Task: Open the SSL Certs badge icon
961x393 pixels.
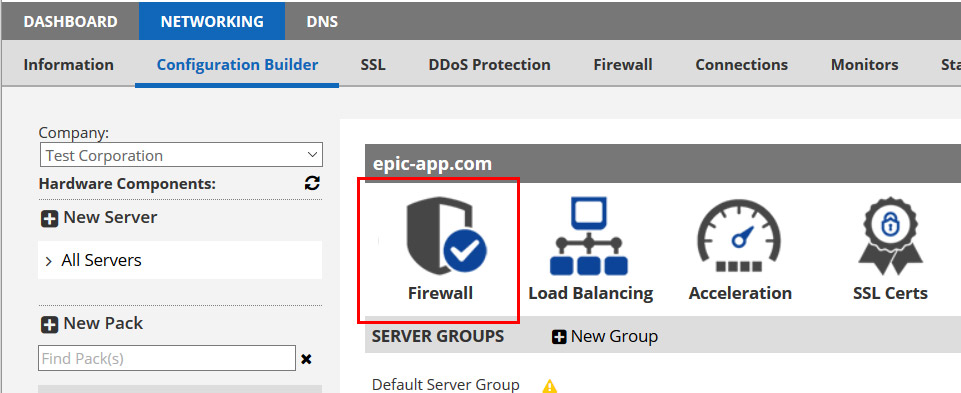Action: click(x=890, y=235)
